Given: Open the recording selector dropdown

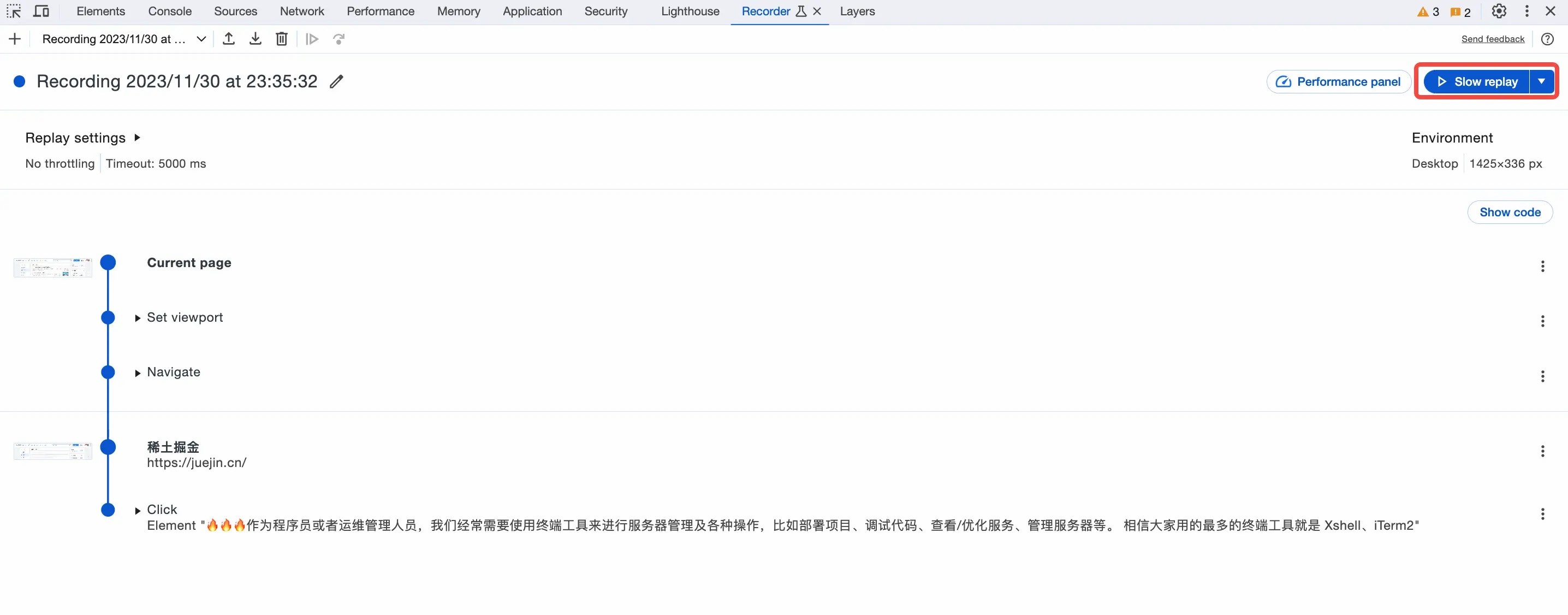Looking at the screenshot, I should point(201,39).
